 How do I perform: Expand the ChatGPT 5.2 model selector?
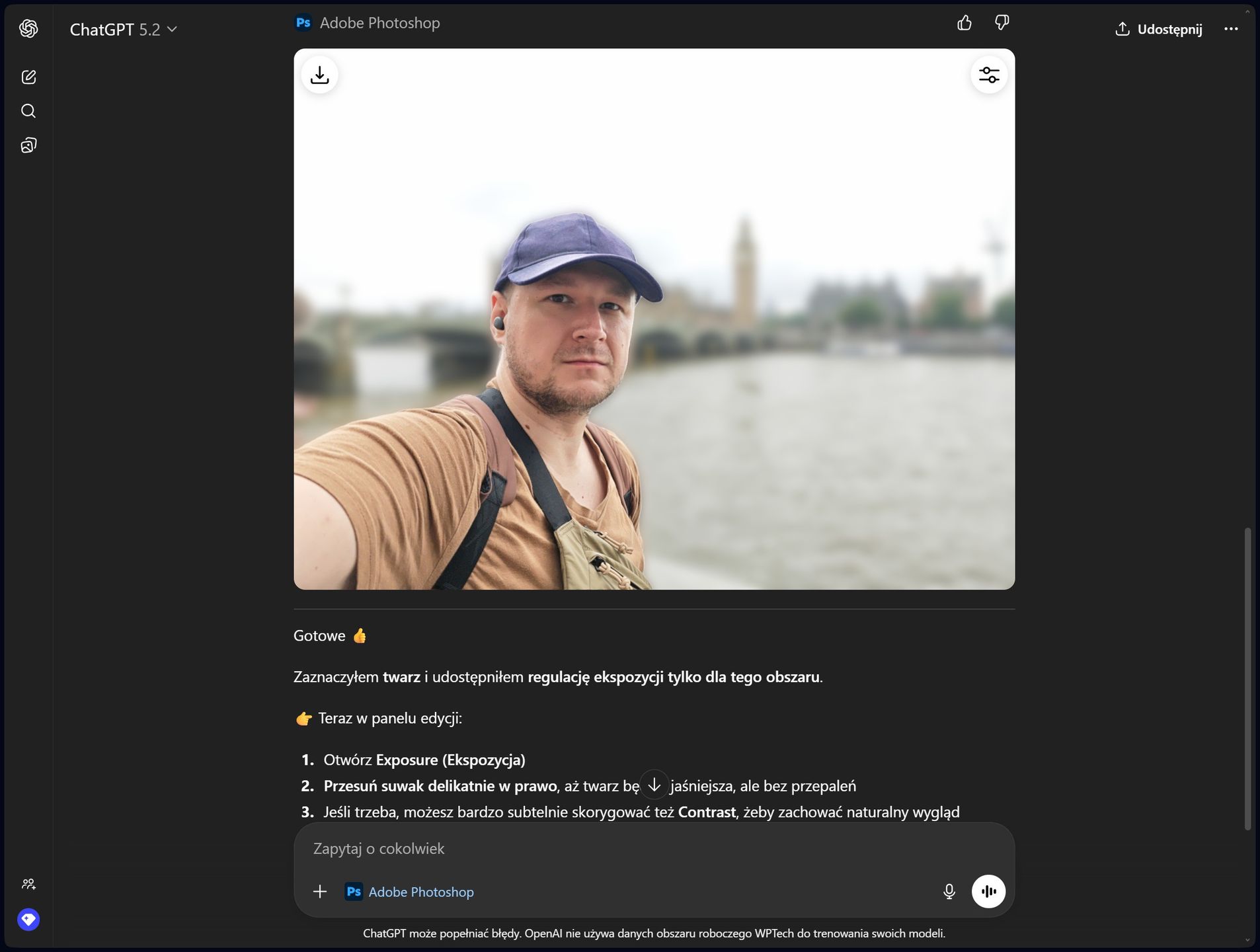pos(124,29)
